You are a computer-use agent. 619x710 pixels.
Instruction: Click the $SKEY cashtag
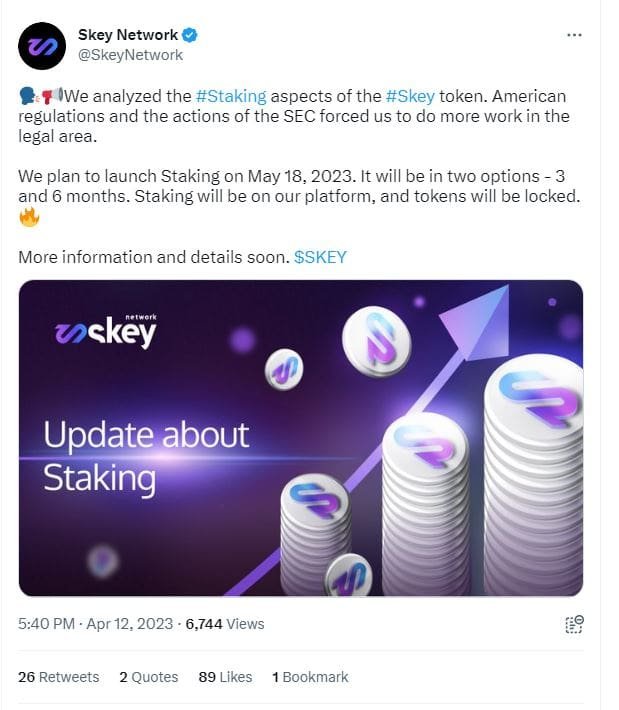[x=320, y=256]
